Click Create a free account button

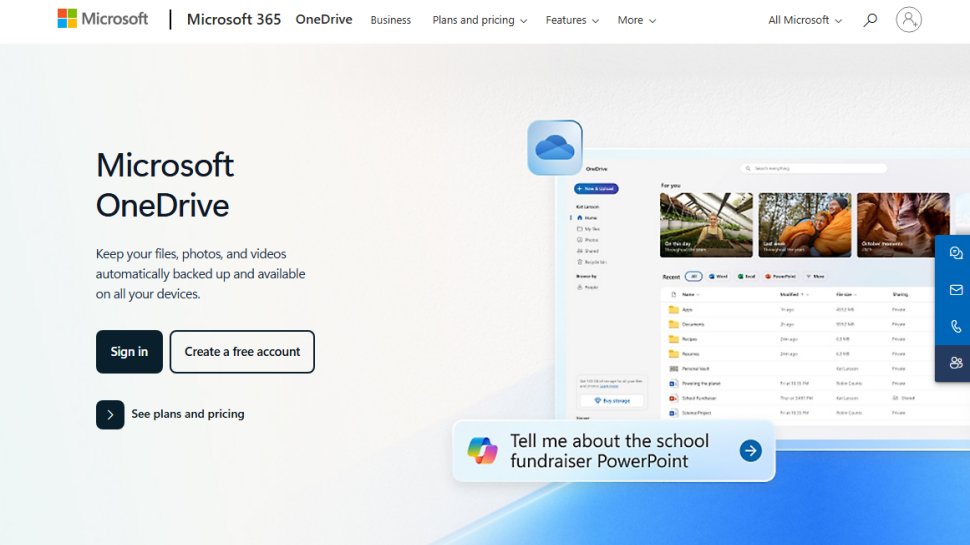(x=242, y=351)
